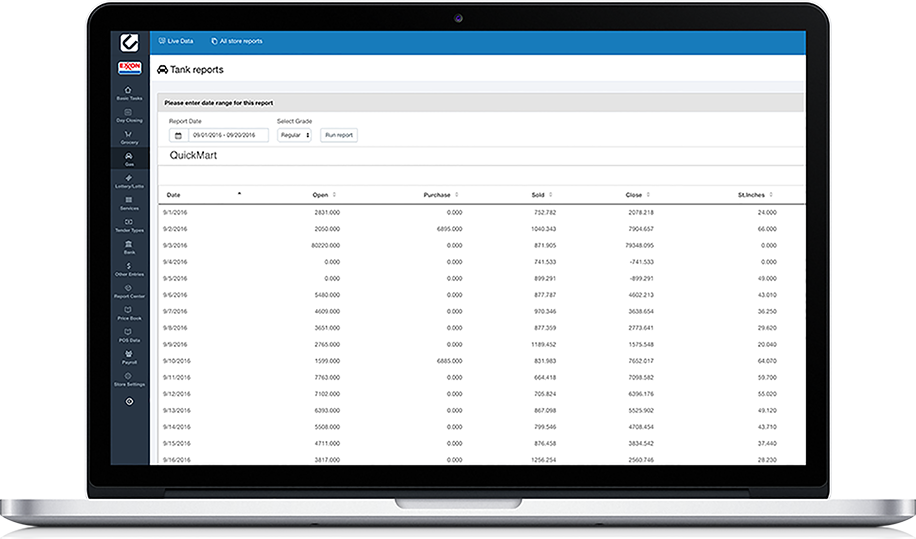Click St.Inches value 24.000
The image size is (916, 539).
tap(767, 213)
